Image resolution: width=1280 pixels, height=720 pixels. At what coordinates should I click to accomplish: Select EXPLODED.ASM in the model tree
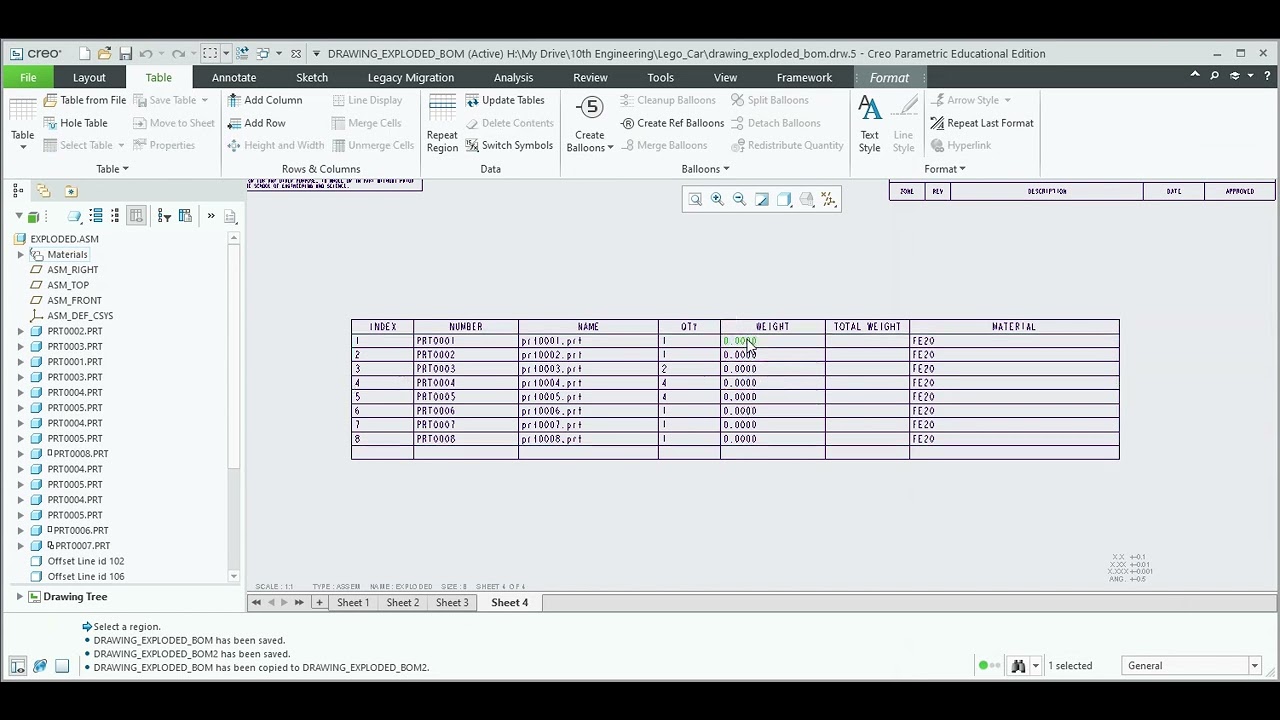[x=64, y=239]
